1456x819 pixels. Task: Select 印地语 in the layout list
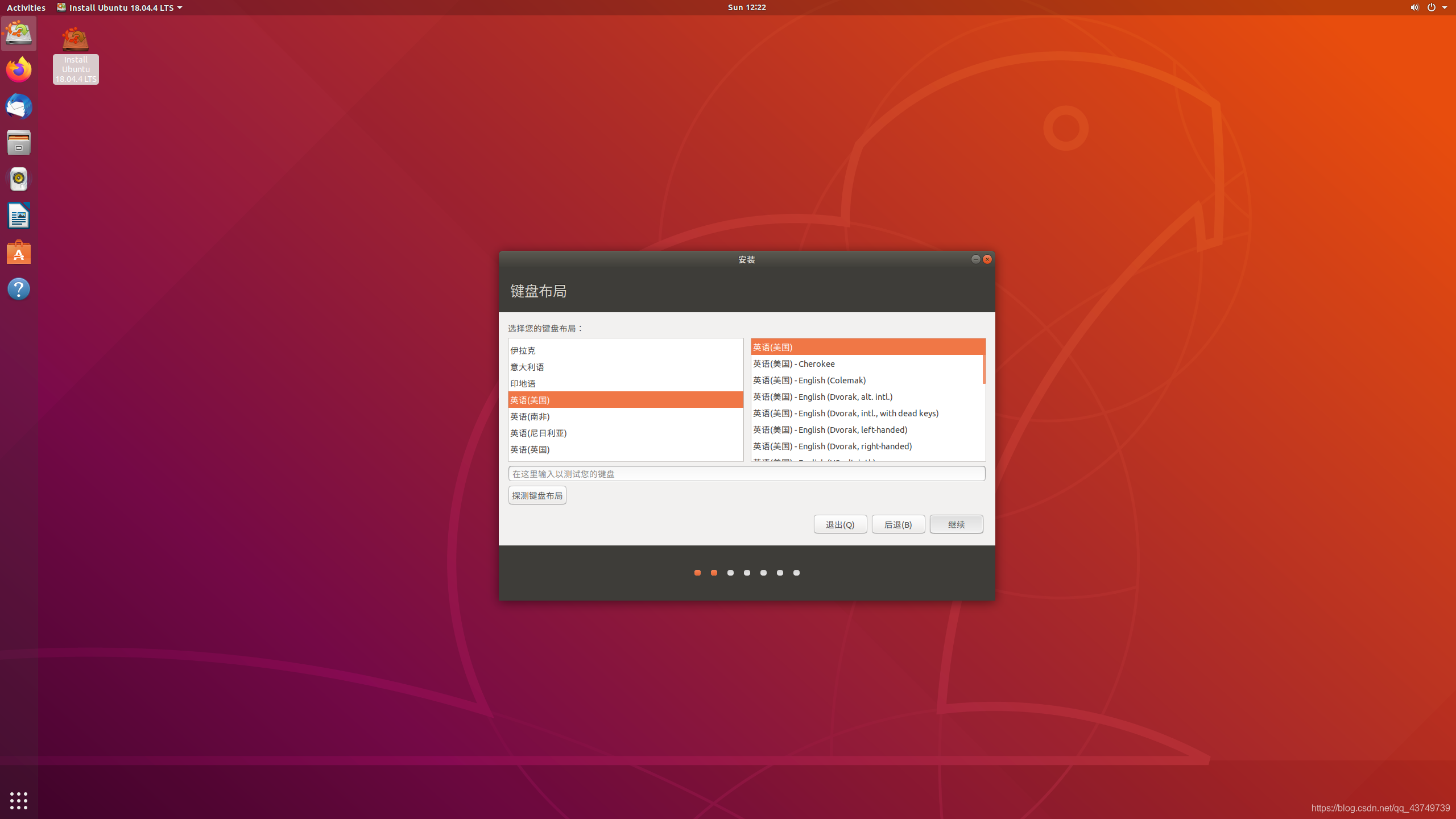[x=626, y=383]
